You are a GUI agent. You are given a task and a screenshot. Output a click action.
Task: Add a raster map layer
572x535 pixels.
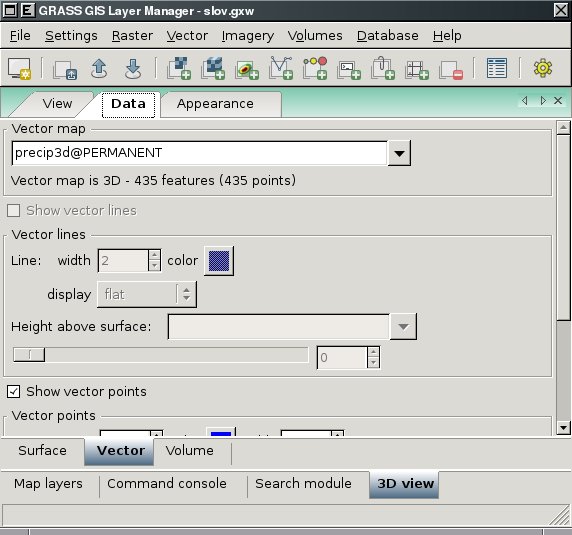point(179,68)
